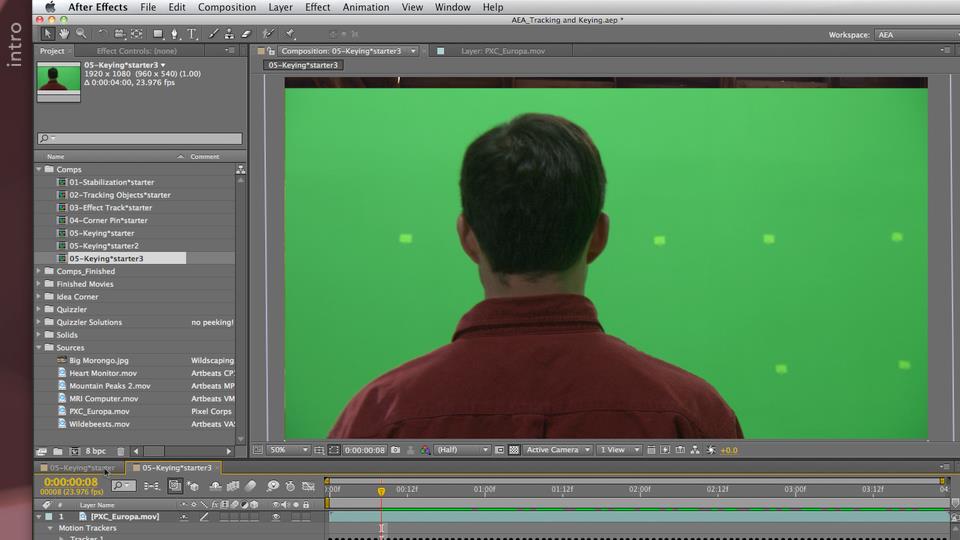Viewport: 960px width, 540px height.
Task: Open the Composition menu
Action: point(227,7)
